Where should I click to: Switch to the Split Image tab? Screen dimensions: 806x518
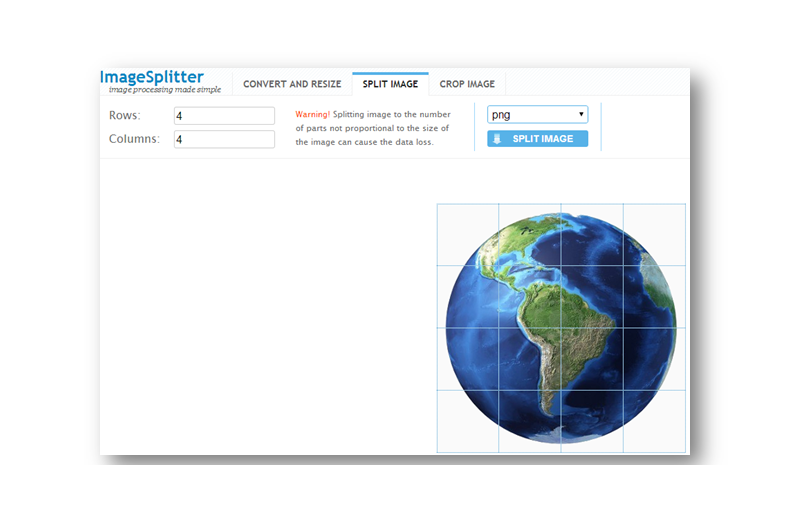[390, 84]
